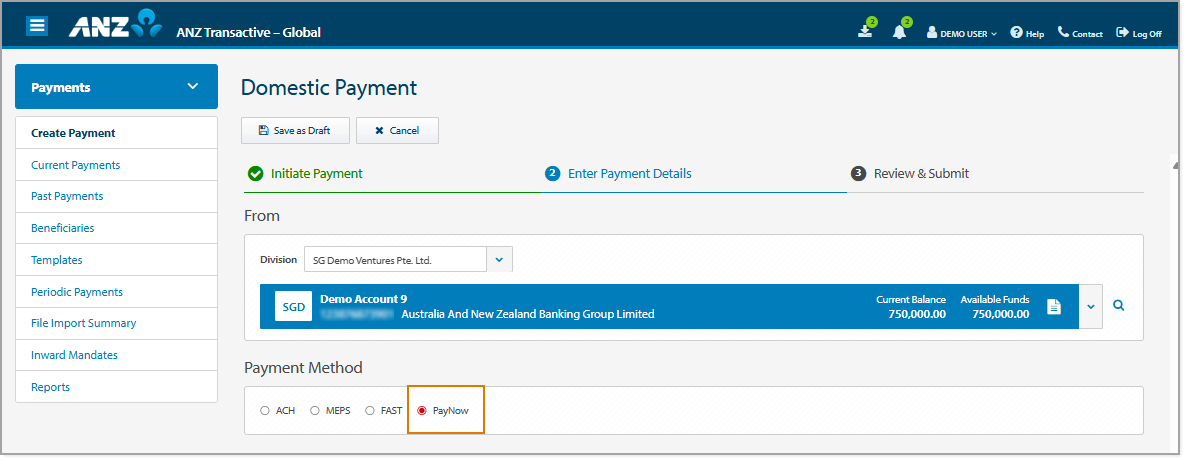Open Inward Mandates
Viewport: 1186px width, 461px height.
point(116,355)
